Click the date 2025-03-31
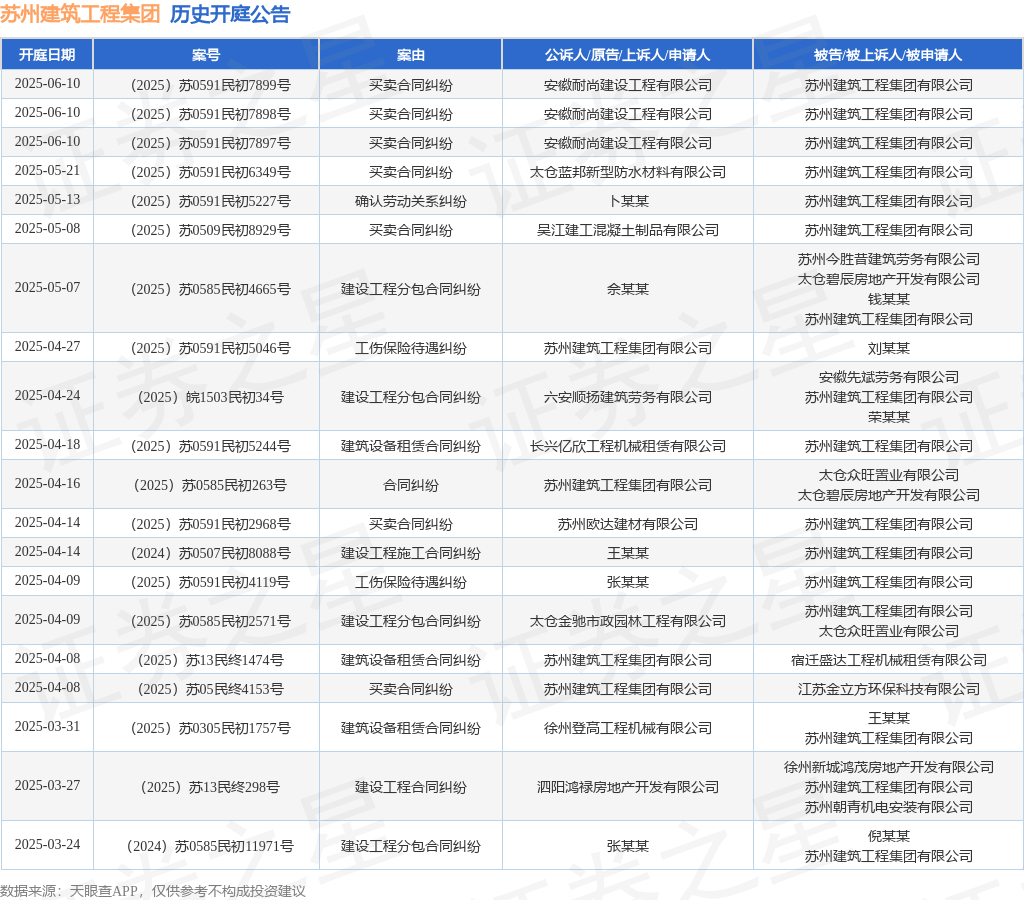Viewport: 1024px width, 900px height. pos(47,726)
